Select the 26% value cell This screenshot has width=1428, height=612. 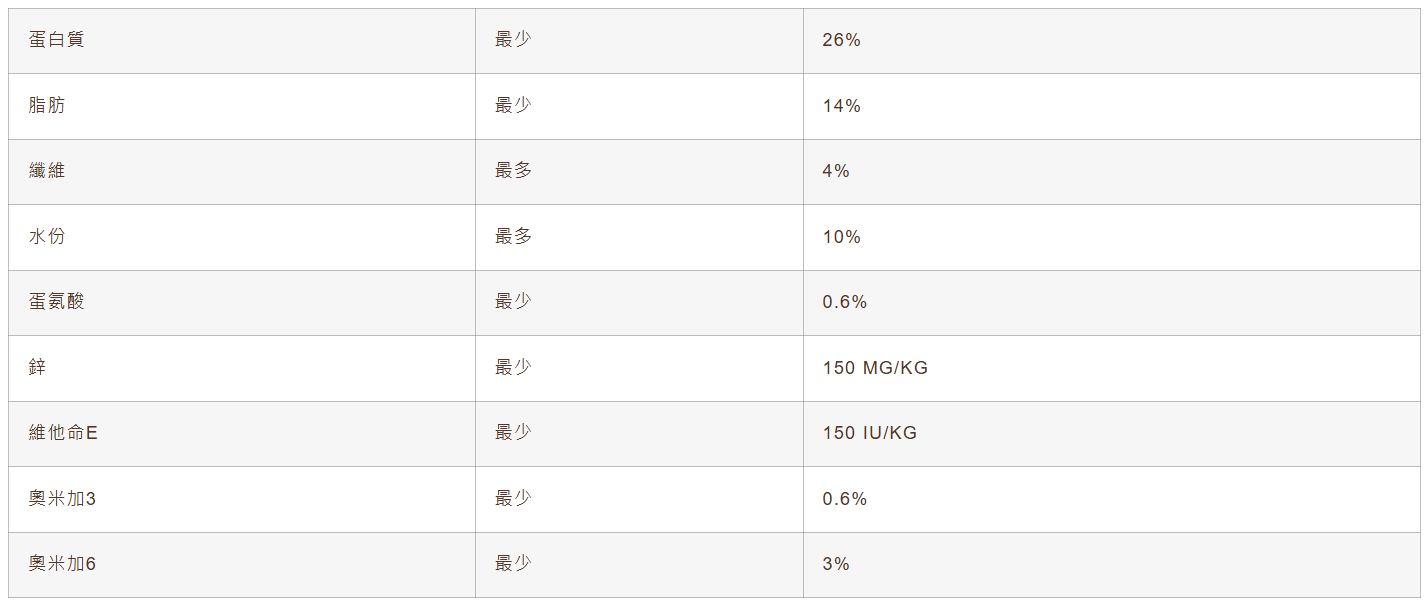click(841, 40)
